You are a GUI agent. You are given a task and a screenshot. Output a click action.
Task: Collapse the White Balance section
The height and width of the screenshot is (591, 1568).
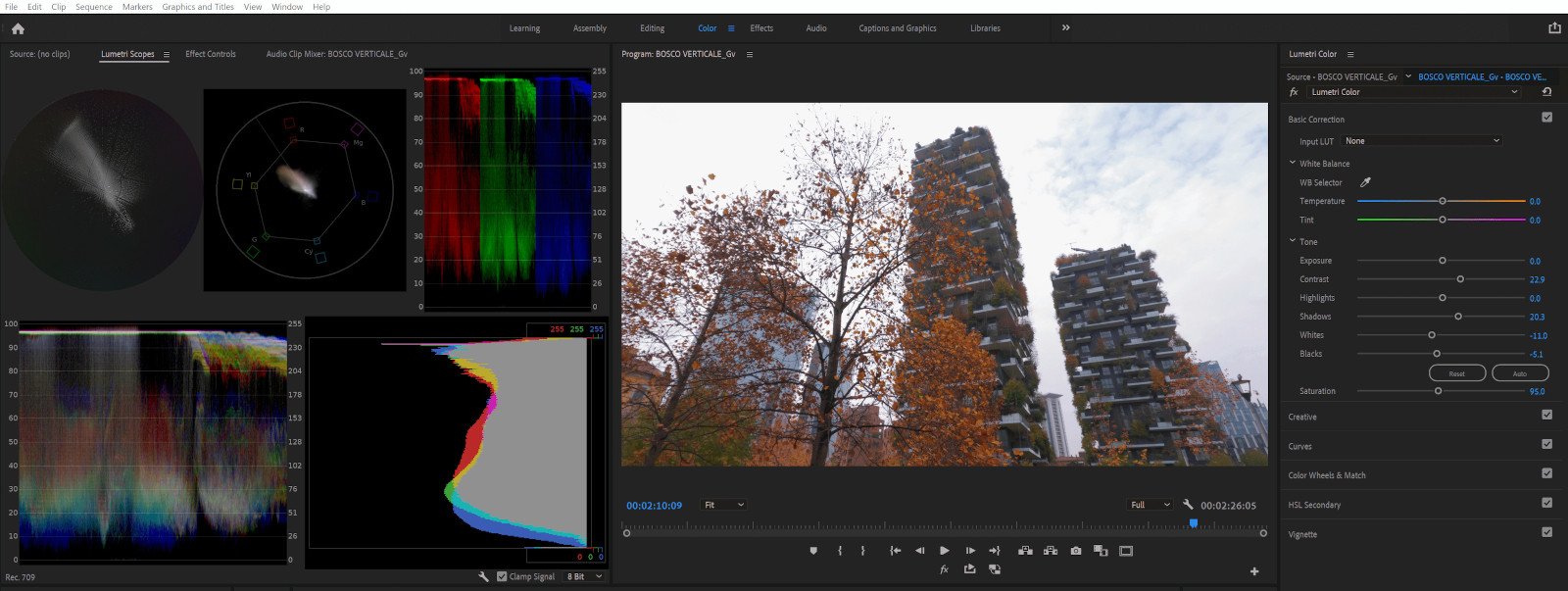click(x=1293, y=163)
